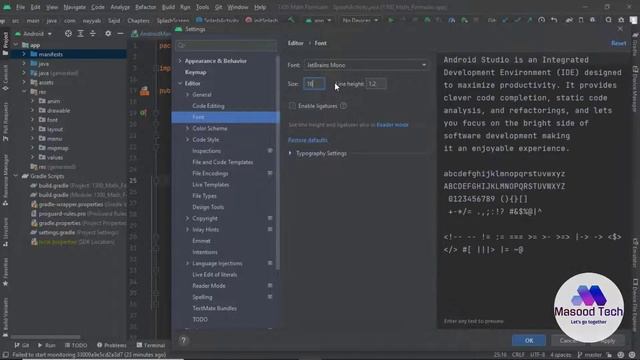640x360 pixels.
Task: Click help icon next to Enable ligatures
Action: [344, 106]
